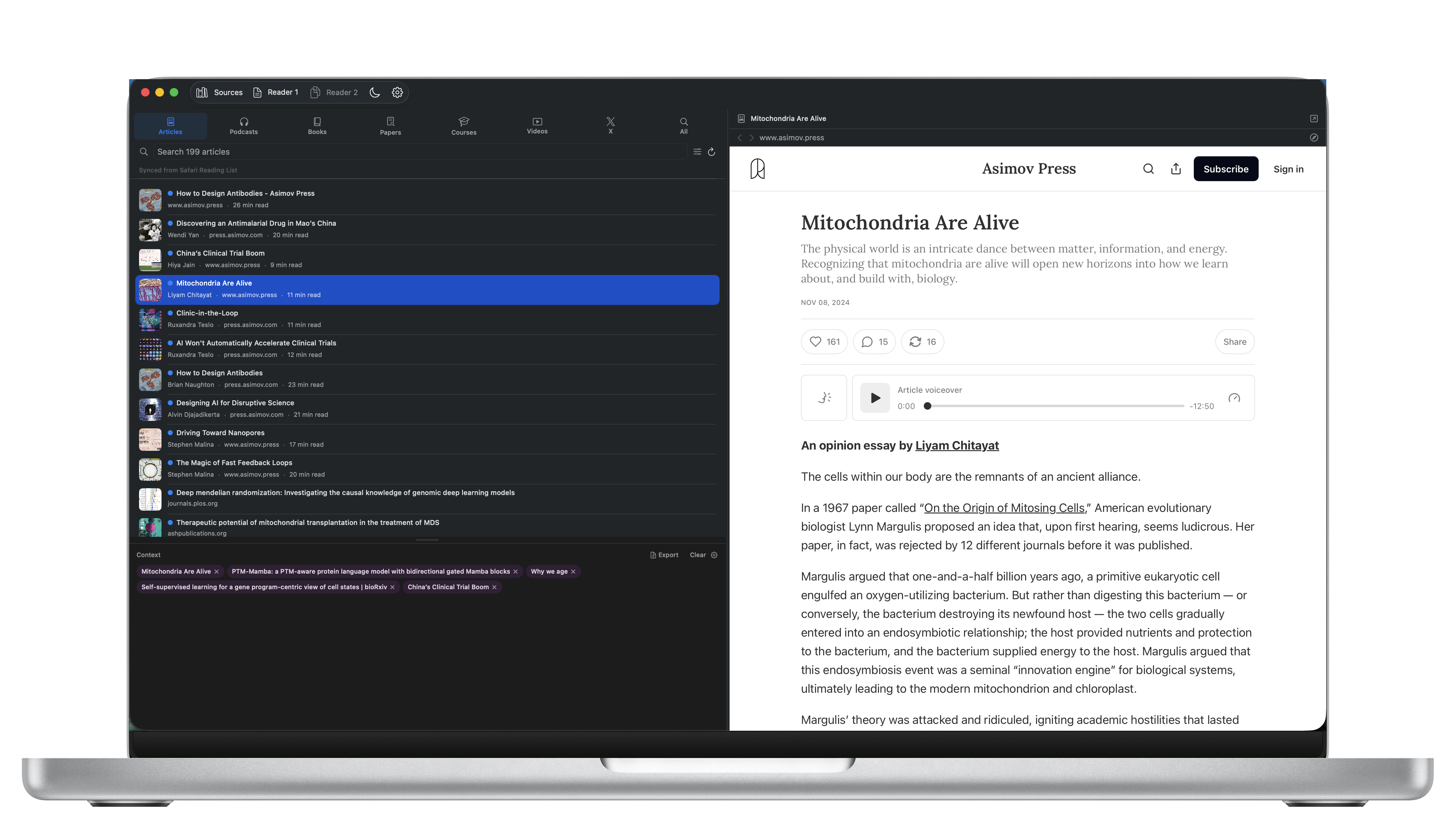Share Asimov Press via upload icon
Viewport: 1456px width, 814px height.
1176,169
